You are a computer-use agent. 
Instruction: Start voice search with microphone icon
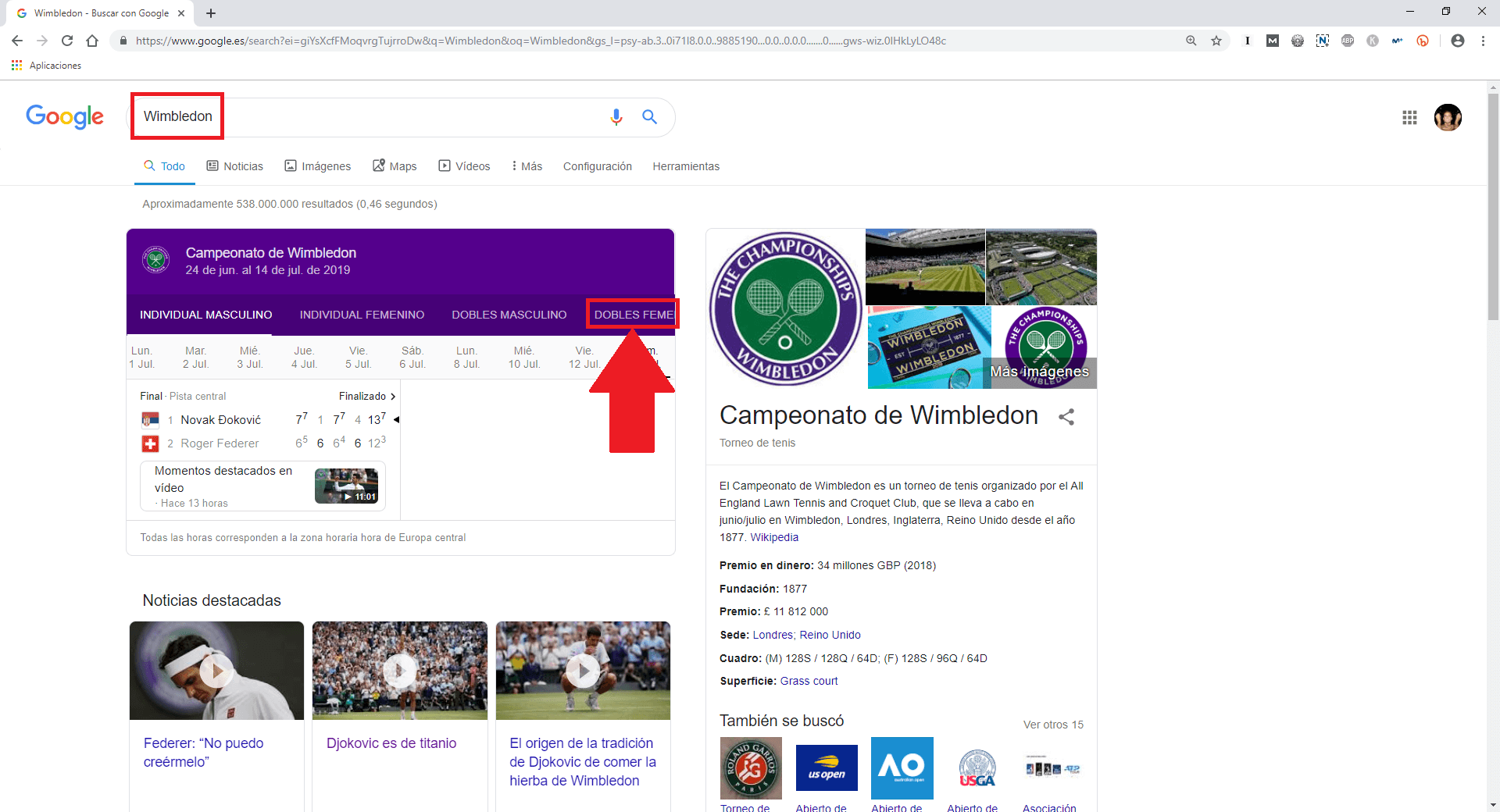click(616, 117)
